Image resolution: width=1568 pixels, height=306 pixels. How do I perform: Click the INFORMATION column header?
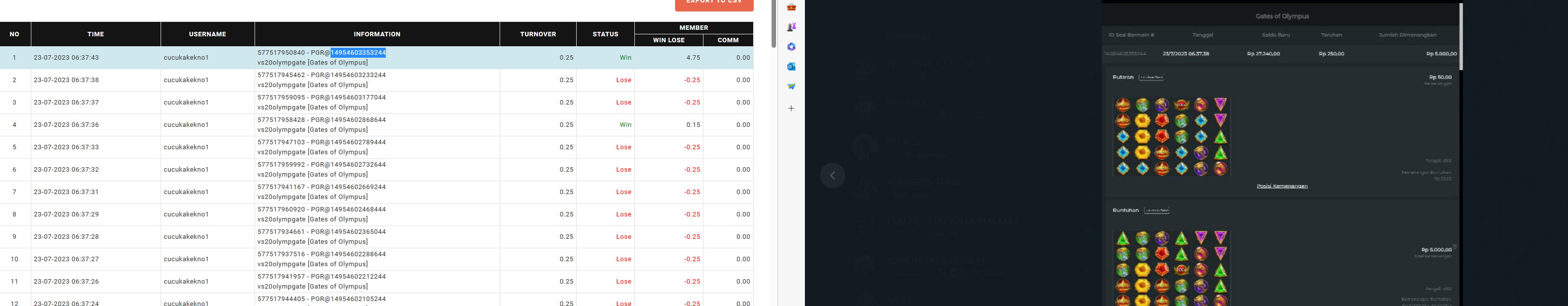tap(377, 34)
